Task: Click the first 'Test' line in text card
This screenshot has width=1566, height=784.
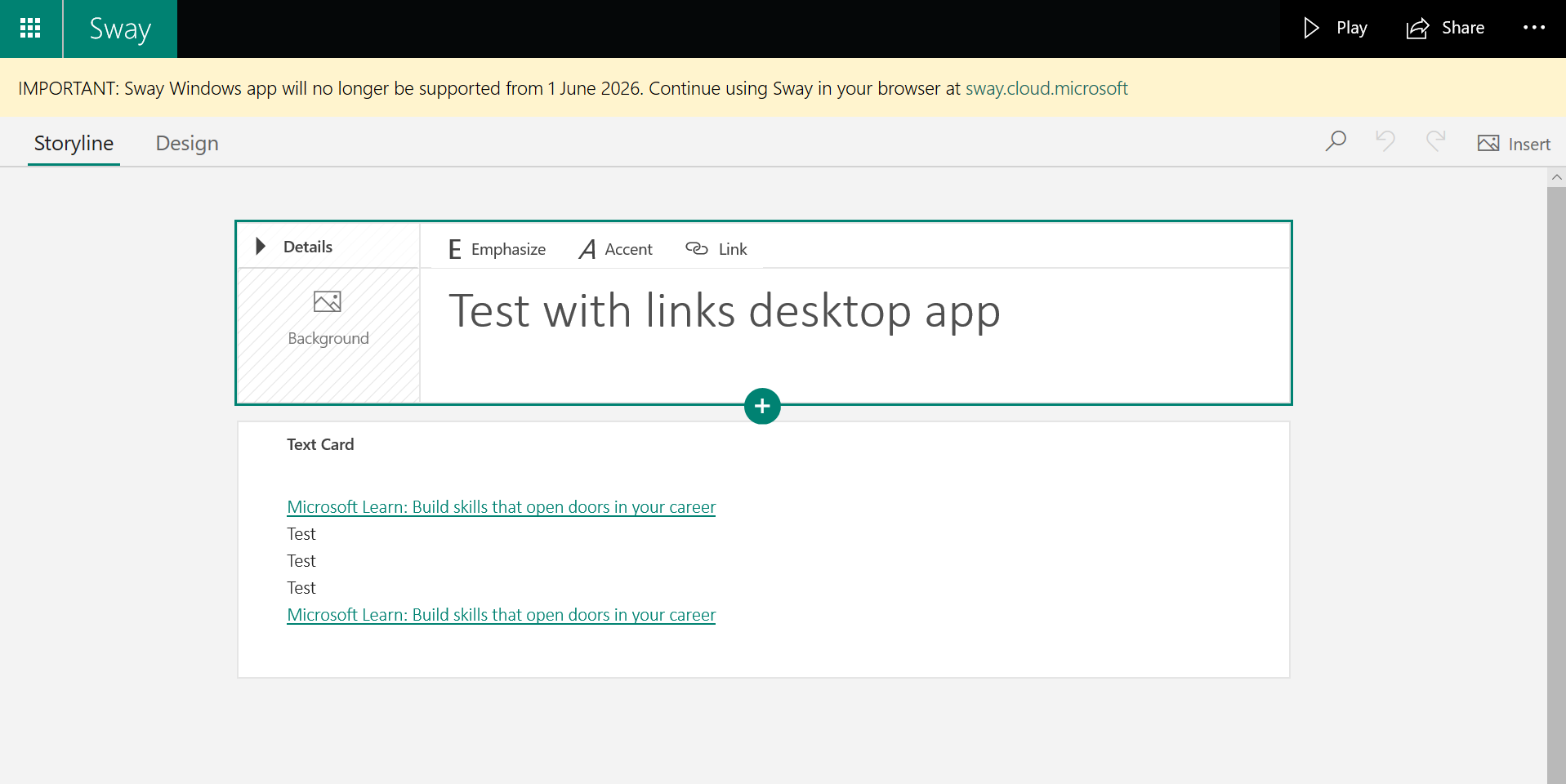Action: (301, 534)
